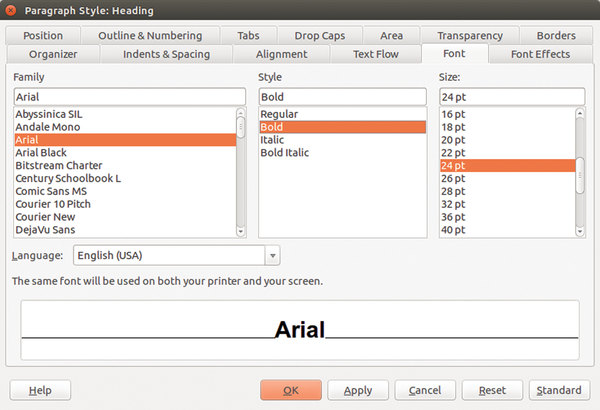Select 20 pt font size
Image resolution: width=600 pixels, height=410 pixels.
click(507, 140)
